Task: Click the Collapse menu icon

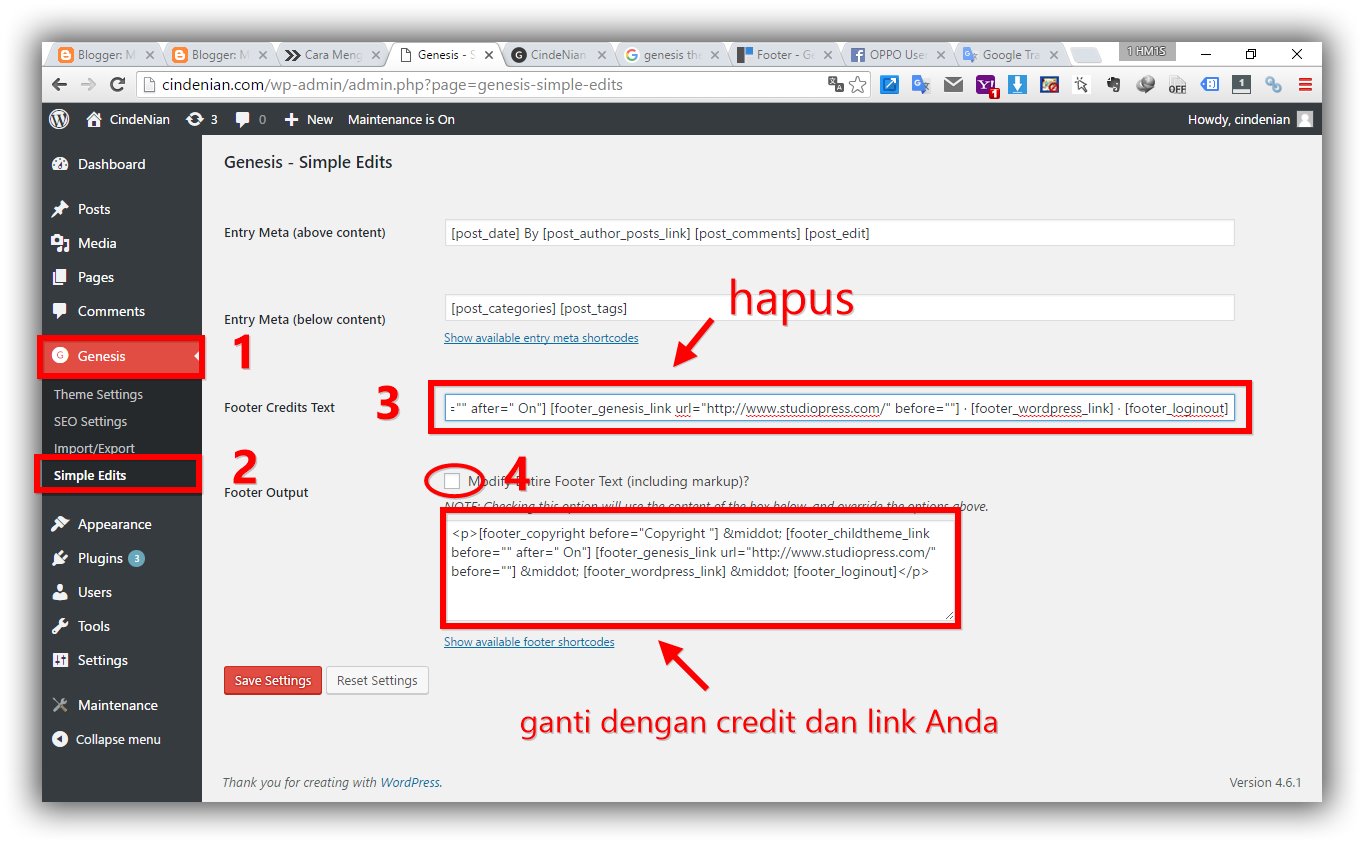Action: tap(61, 739)
